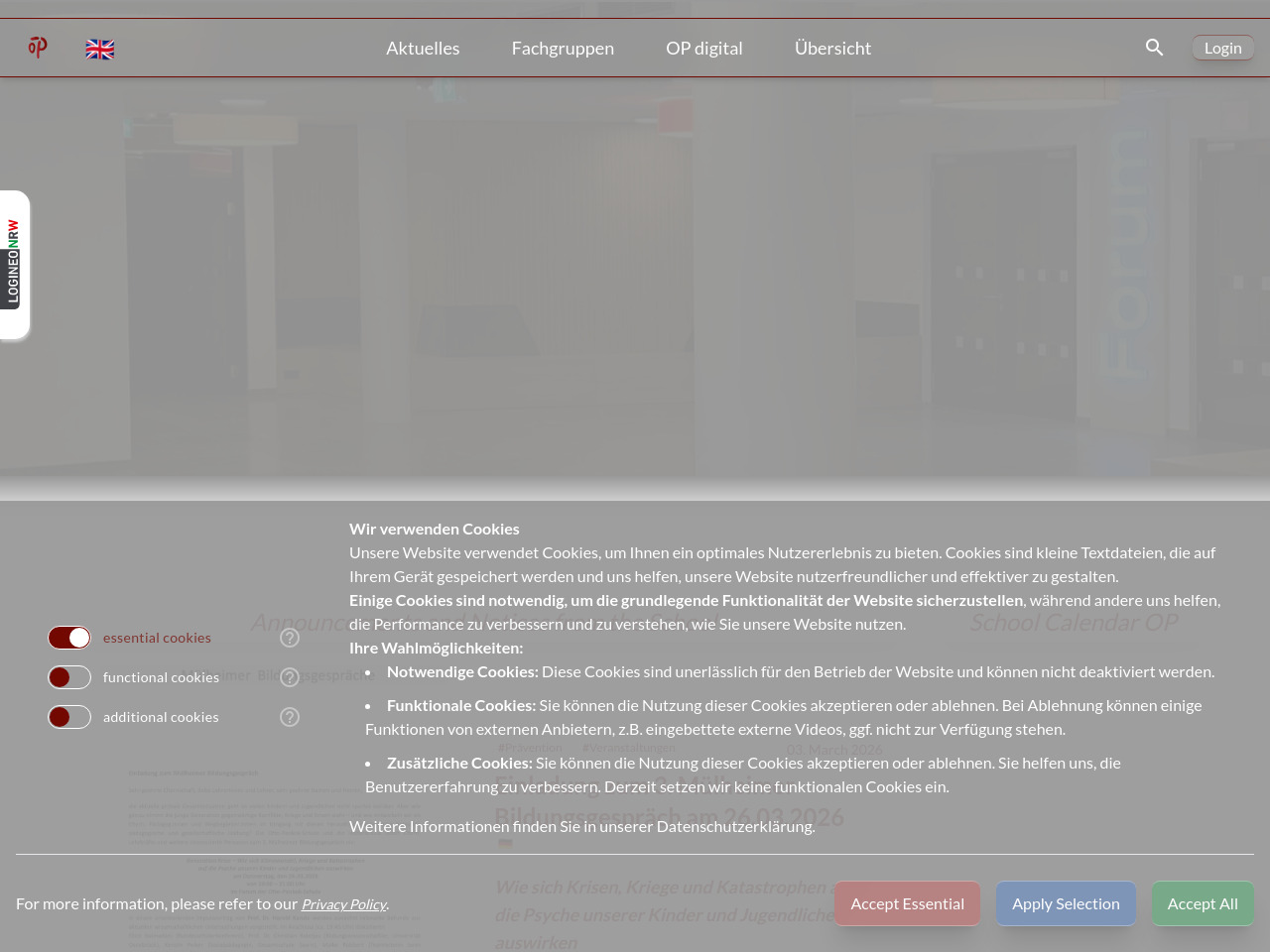Expand the Fachgruppen menu
The width and height of the screenshot is (1270, 952).
[563, 48]
